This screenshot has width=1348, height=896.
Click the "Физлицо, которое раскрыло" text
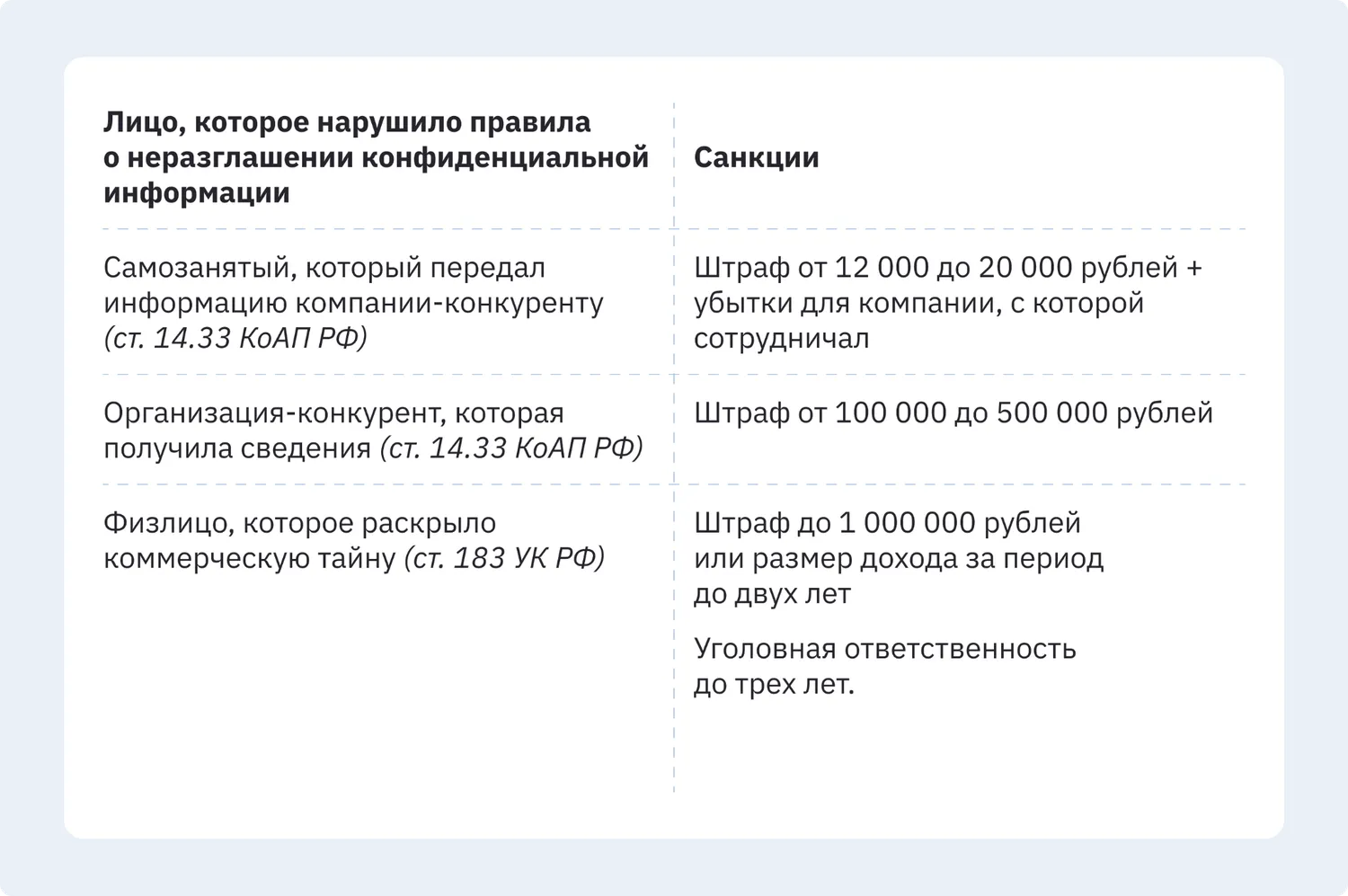[x=299, y=523]
